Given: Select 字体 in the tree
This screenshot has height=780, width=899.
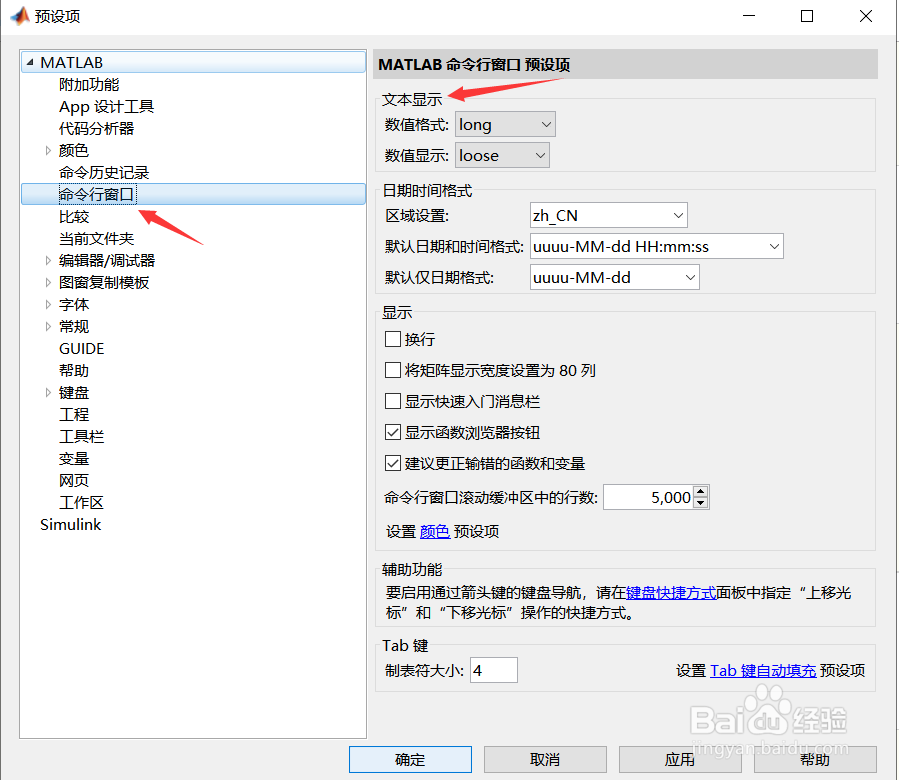Looking at the screenshot, I should [74, 305].
